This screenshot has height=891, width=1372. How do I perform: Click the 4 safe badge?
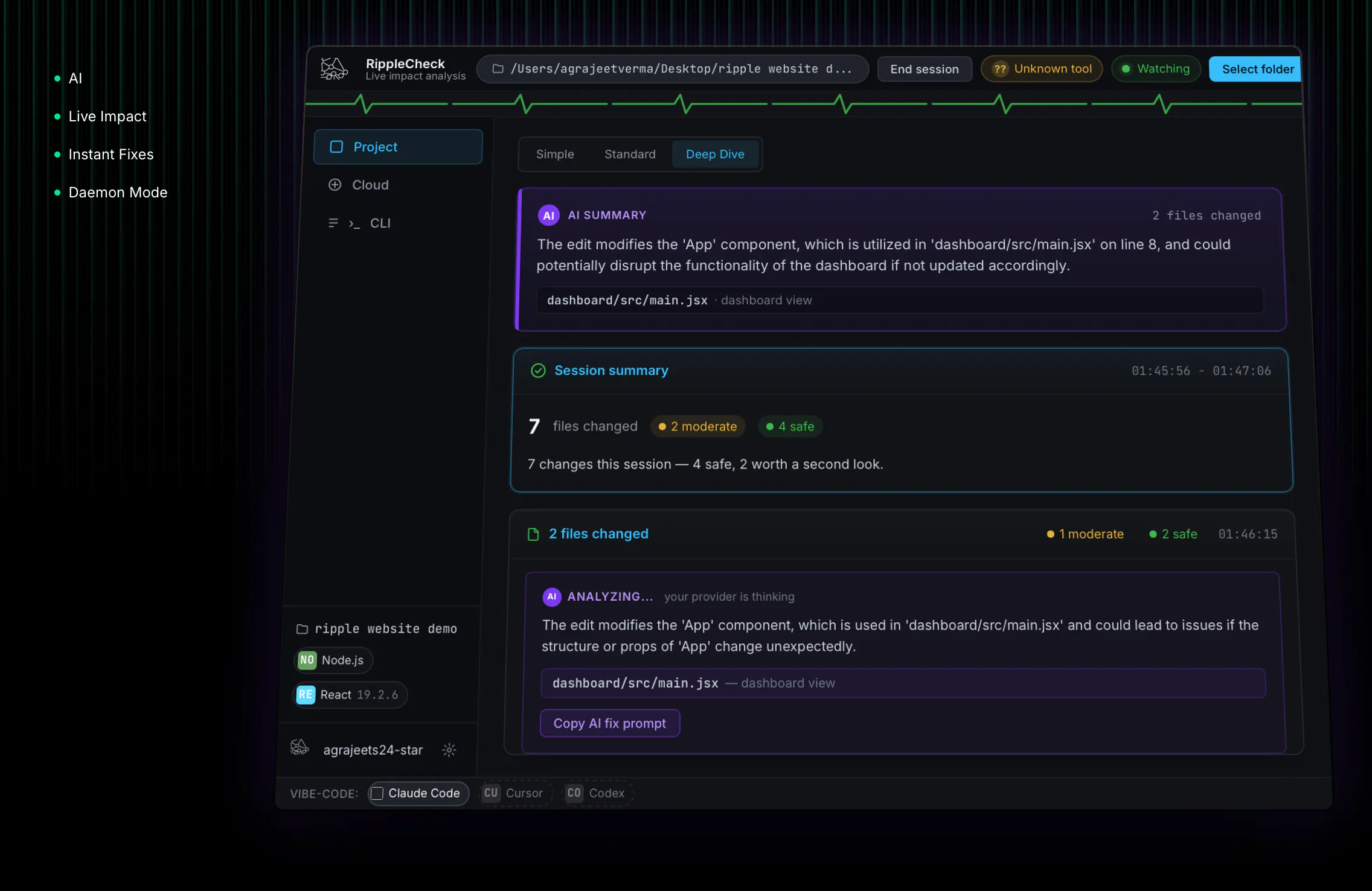coord(790,426)
